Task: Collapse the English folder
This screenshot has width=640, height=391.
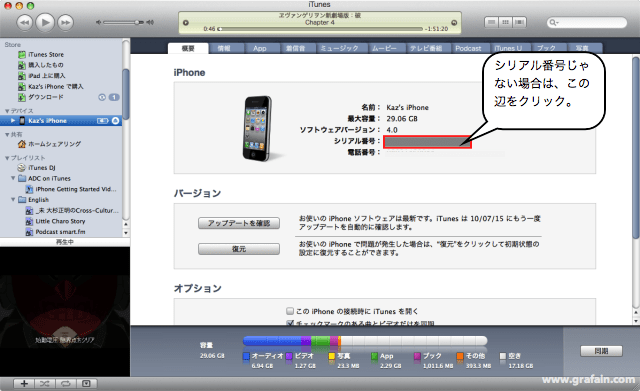Action: pos(13,200)
